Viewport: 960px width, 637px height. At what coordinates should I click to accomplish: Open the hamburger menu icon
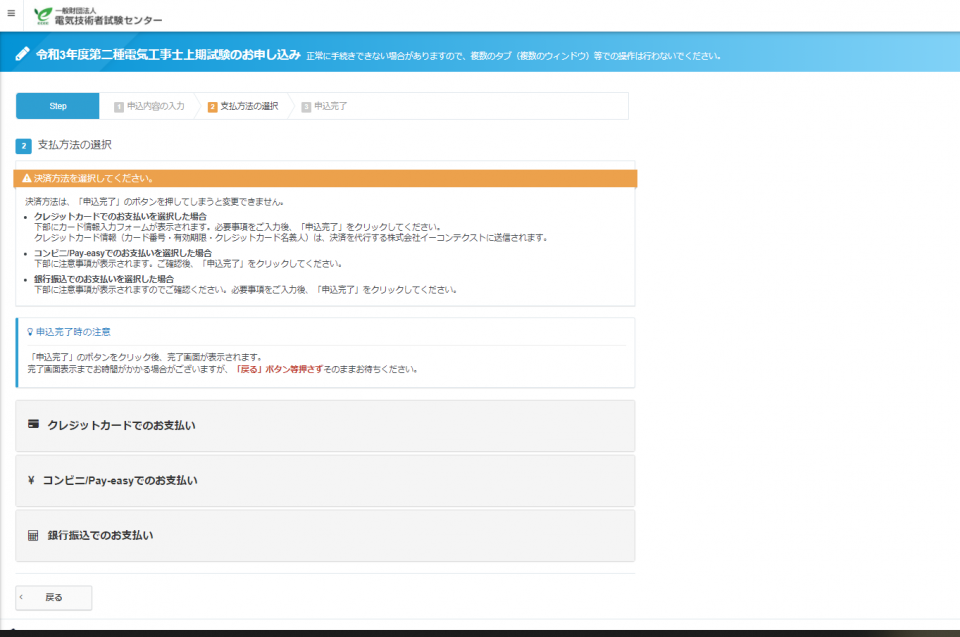[11, 14]
